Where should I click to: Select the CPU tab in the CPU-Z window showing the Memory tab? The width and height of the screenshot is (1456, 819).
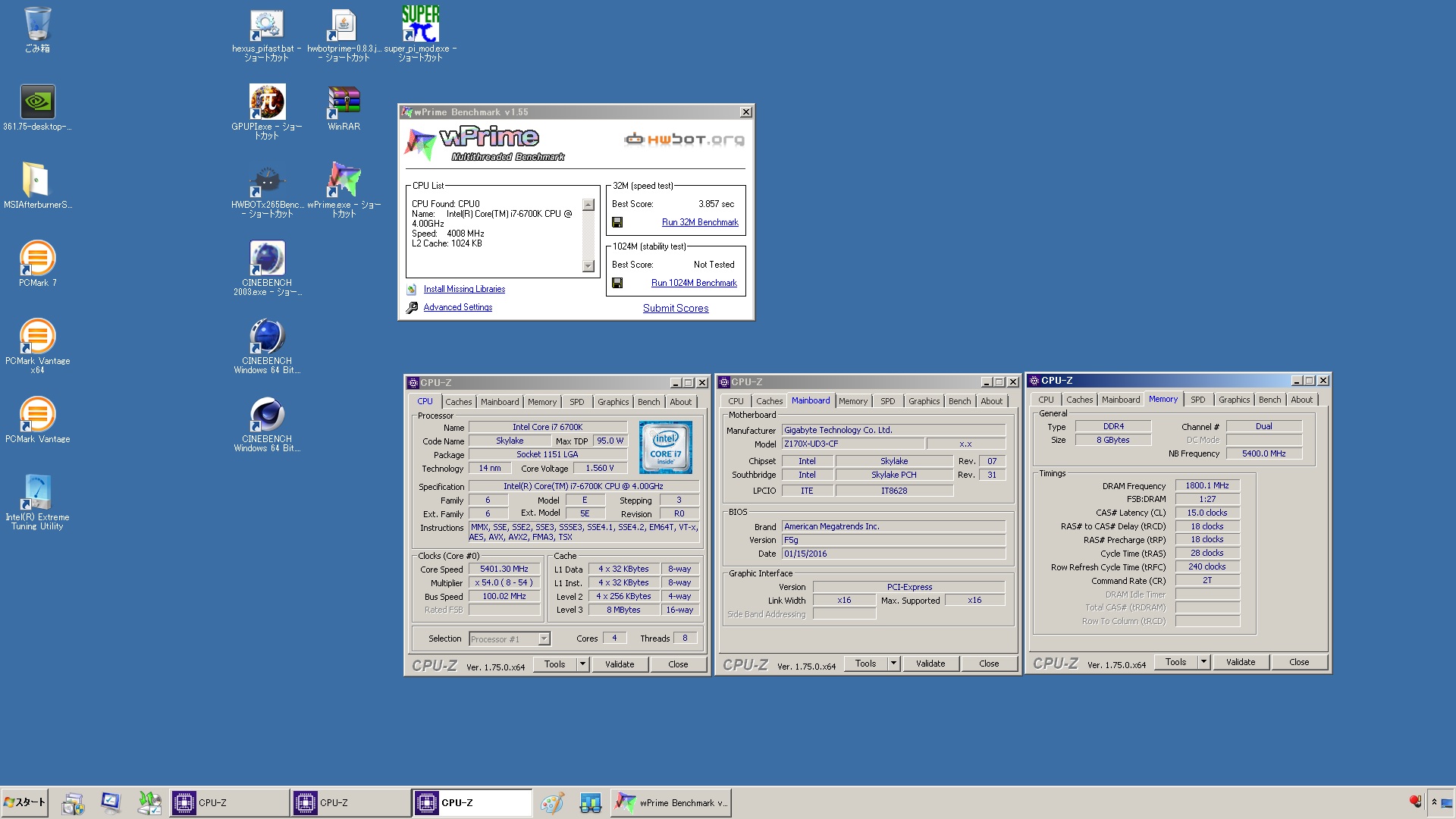click(x=1046, y=400)
